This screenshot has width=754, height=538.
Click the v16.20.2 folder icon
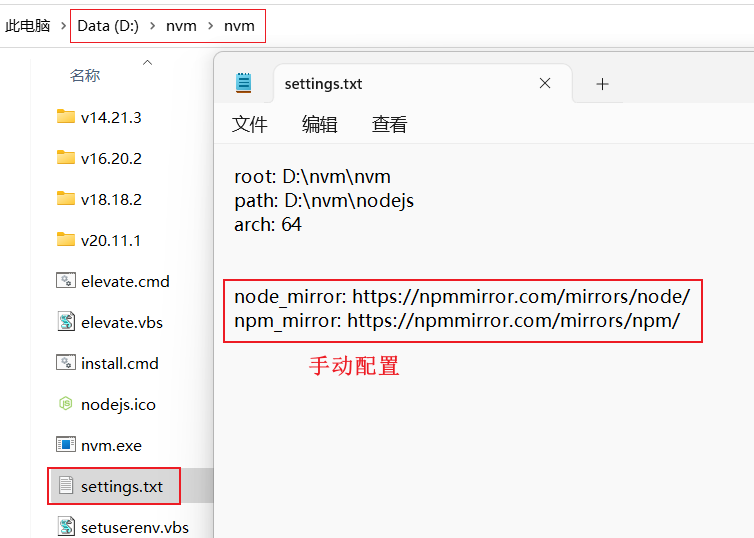click(x=66, y=158)
